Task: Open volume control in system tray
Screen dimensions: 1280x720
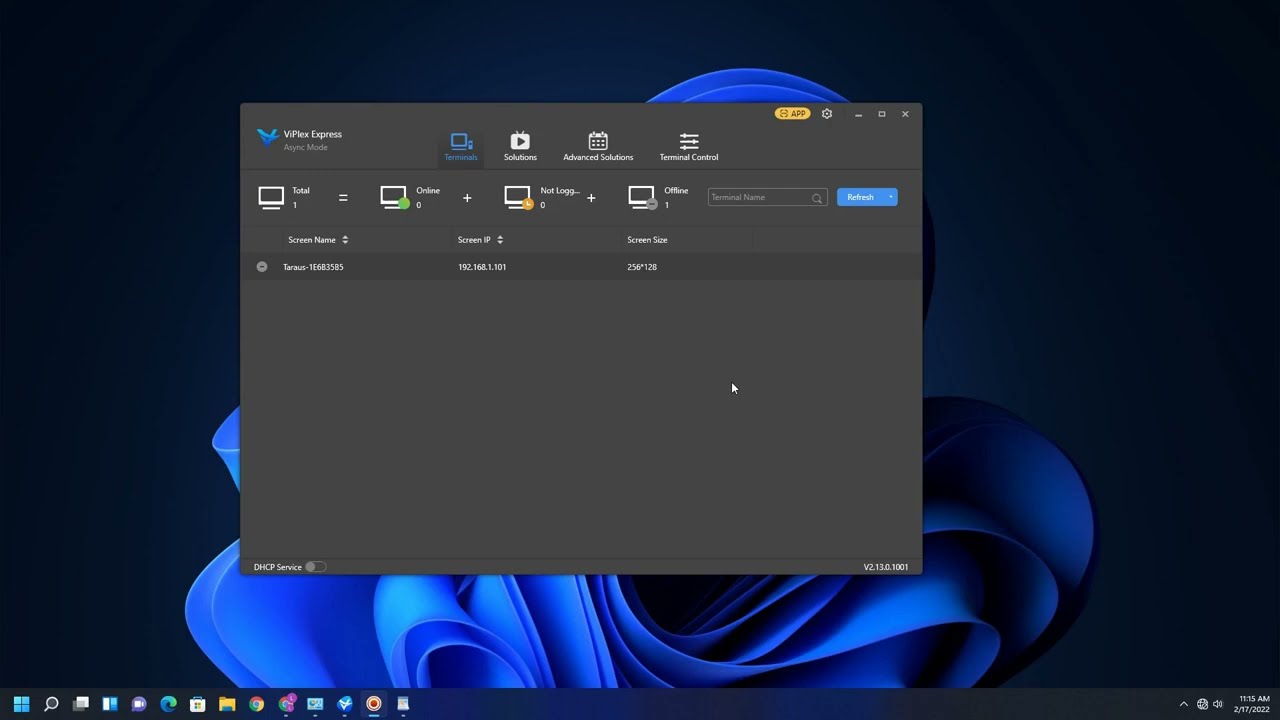Action: pyautogui.click(x=1218, y=704)
